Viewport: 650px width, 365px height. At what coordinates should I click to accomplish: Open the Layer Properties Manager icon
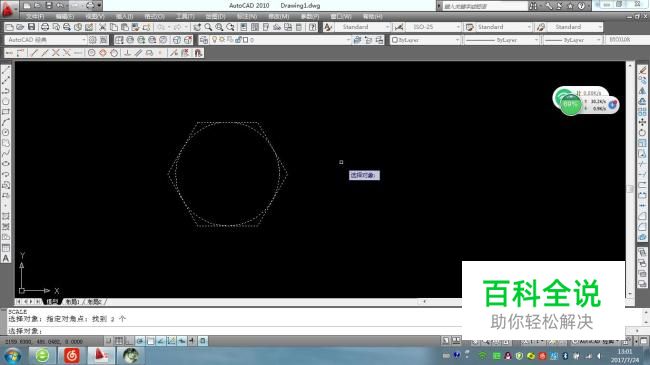pyautogui.click(x=204, y=40)
